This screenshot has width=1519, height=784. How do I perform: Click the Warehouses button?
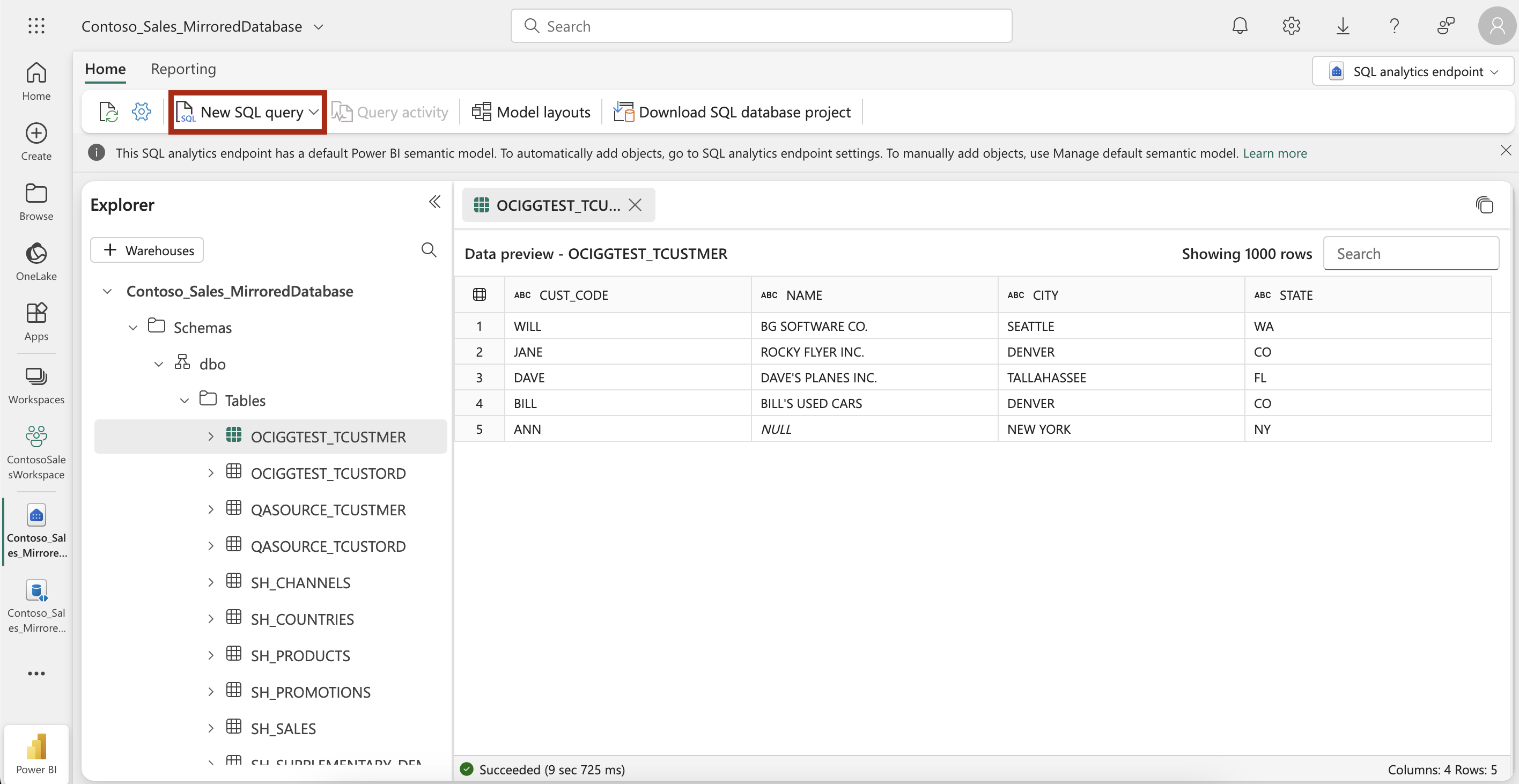coord(147,250)
